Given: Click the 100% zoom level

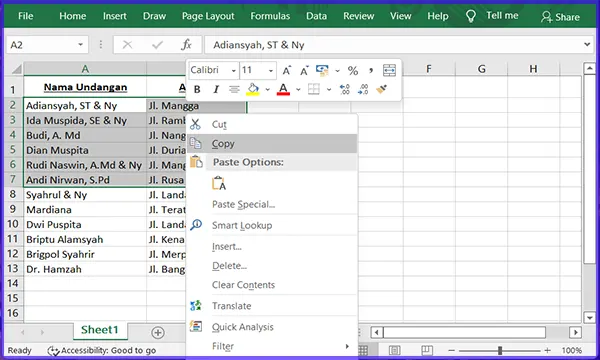Looking at the screenshot, I should (572, 350).
